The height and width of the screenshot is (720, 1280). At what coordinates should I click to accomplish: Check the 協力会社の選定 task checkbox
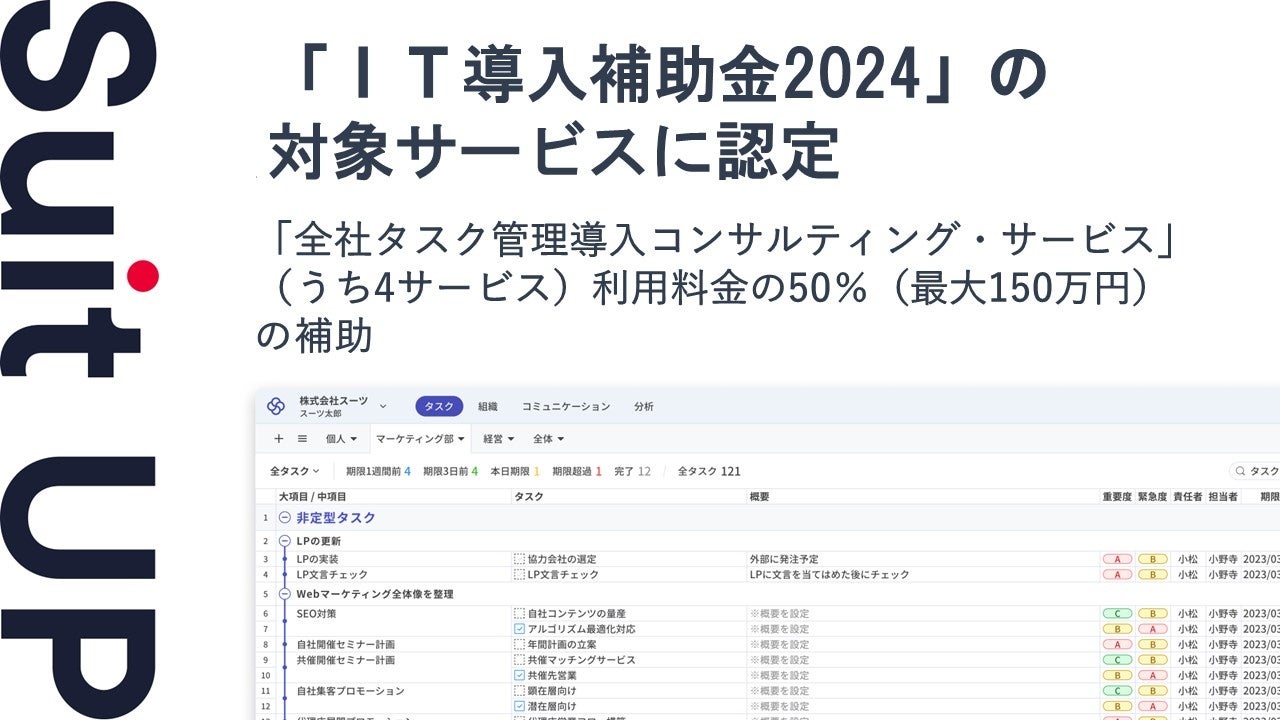[519, 559]
